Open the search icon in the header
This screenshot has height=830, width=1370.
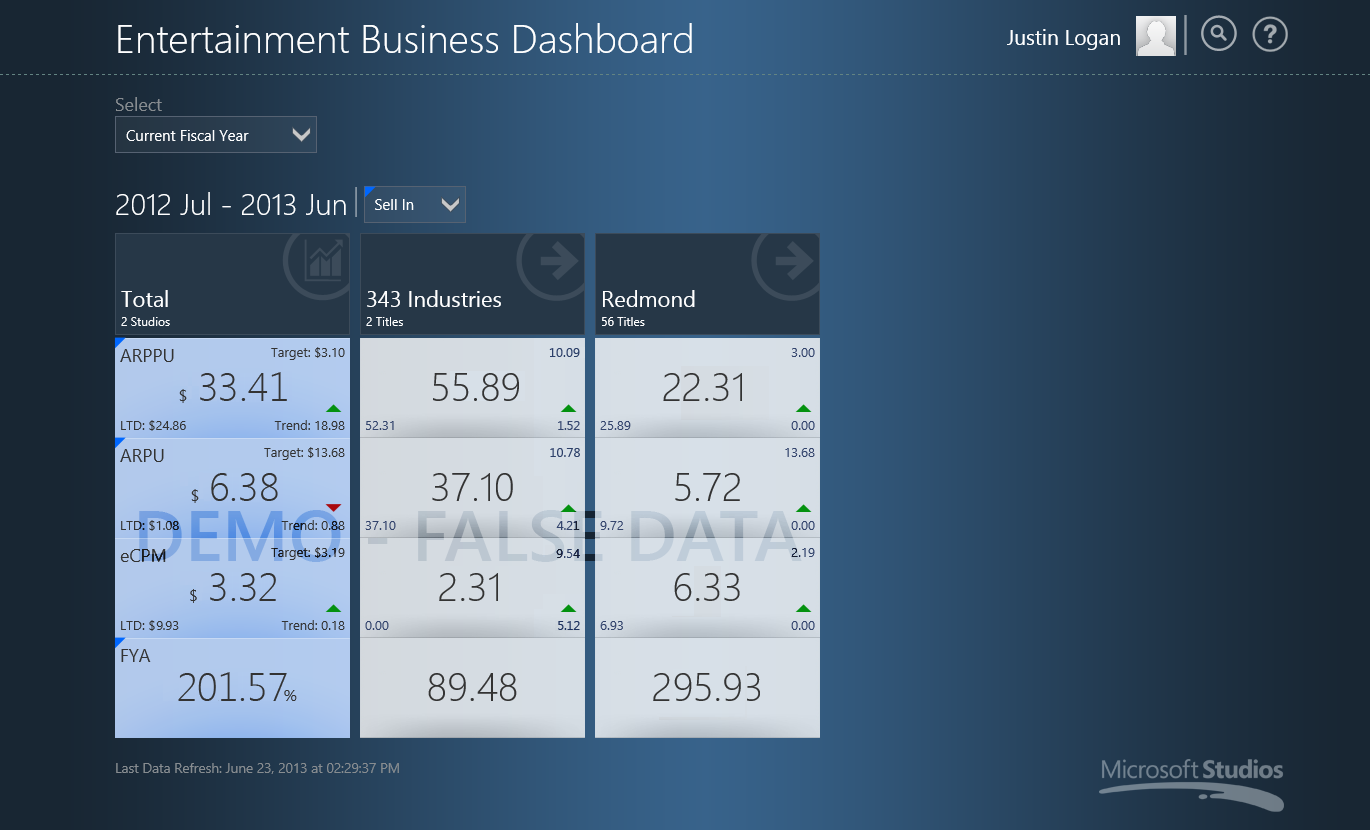[1218, 35]
